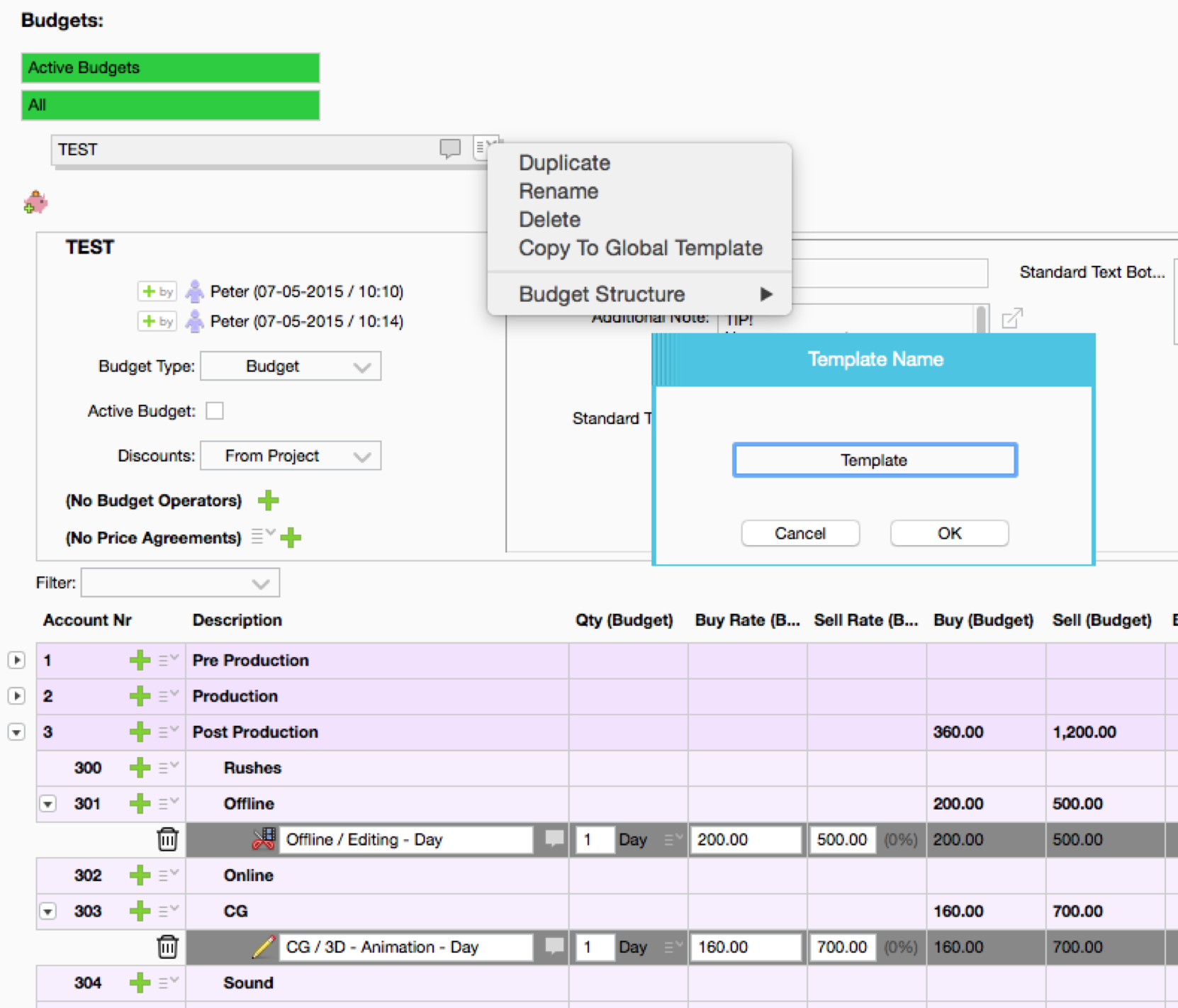Image resolution: width=1178 pixels, height=1008 pixels.
Task: Edit Offline / Editing - Day description field
Action: 405,839
